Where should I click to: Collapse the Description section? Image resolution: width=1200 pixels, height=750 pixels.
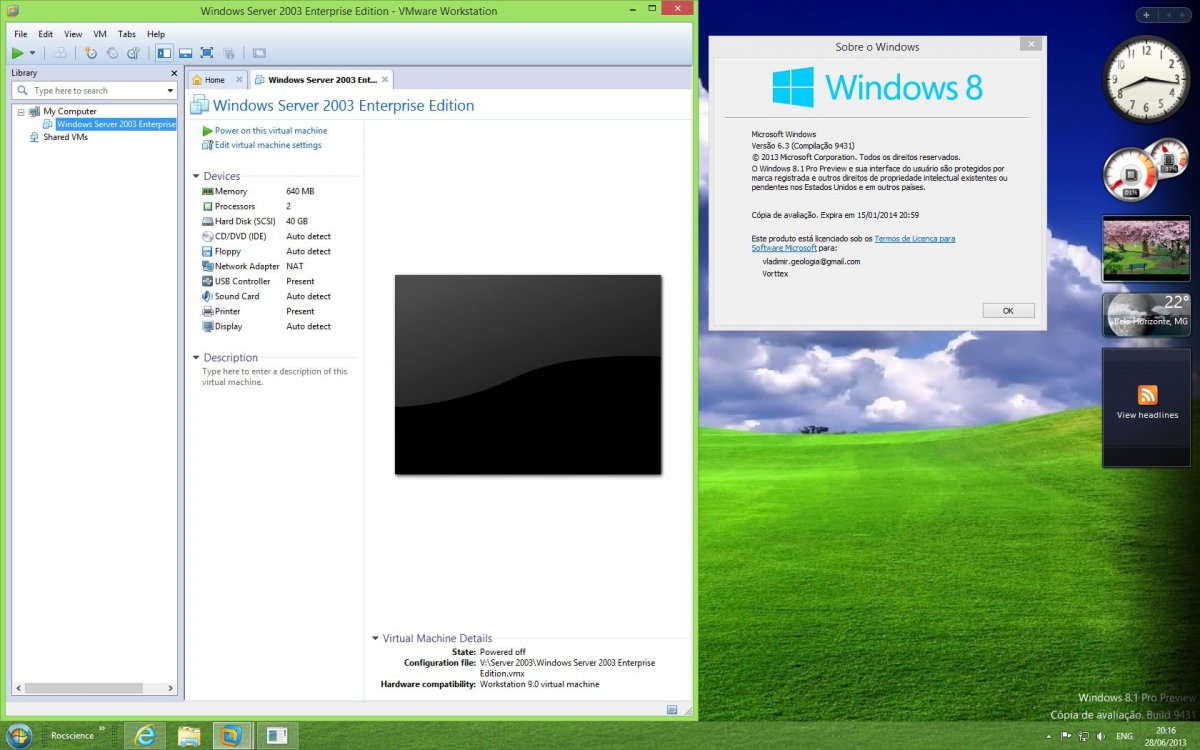coord(196,357)
